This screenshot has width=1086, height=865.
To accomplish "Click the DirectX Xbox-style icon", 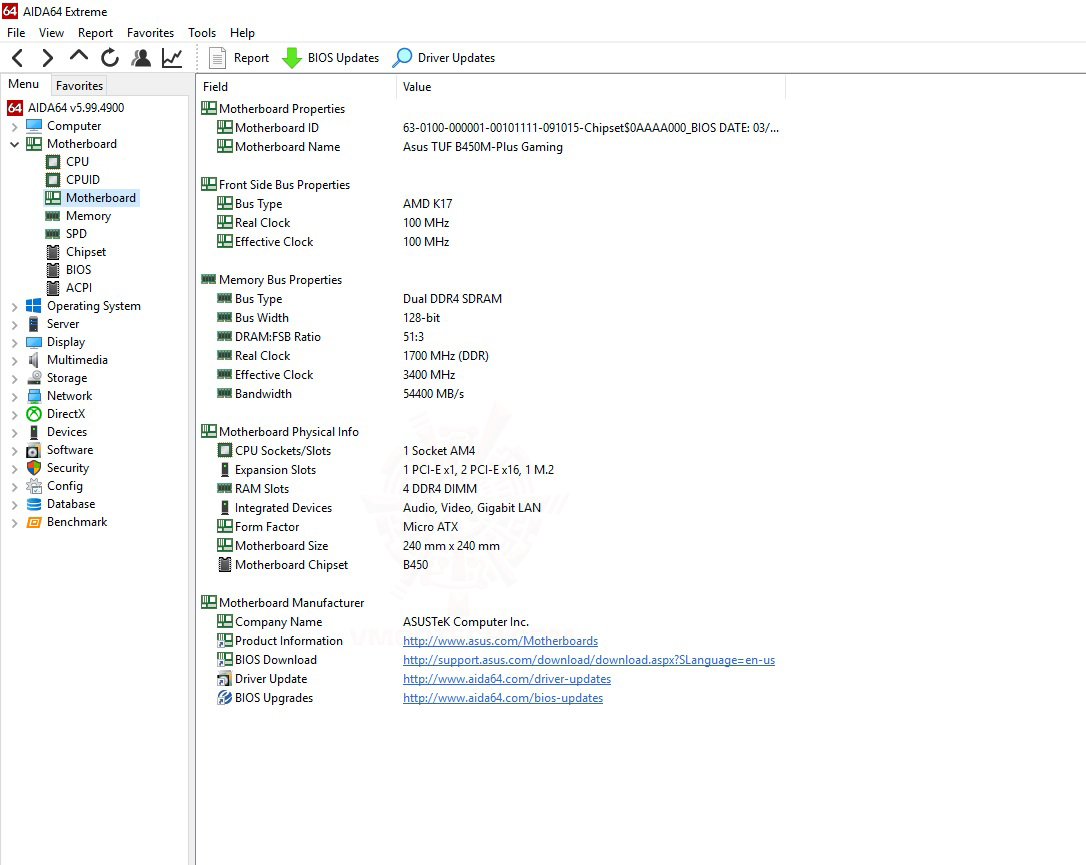I will 34,413.
